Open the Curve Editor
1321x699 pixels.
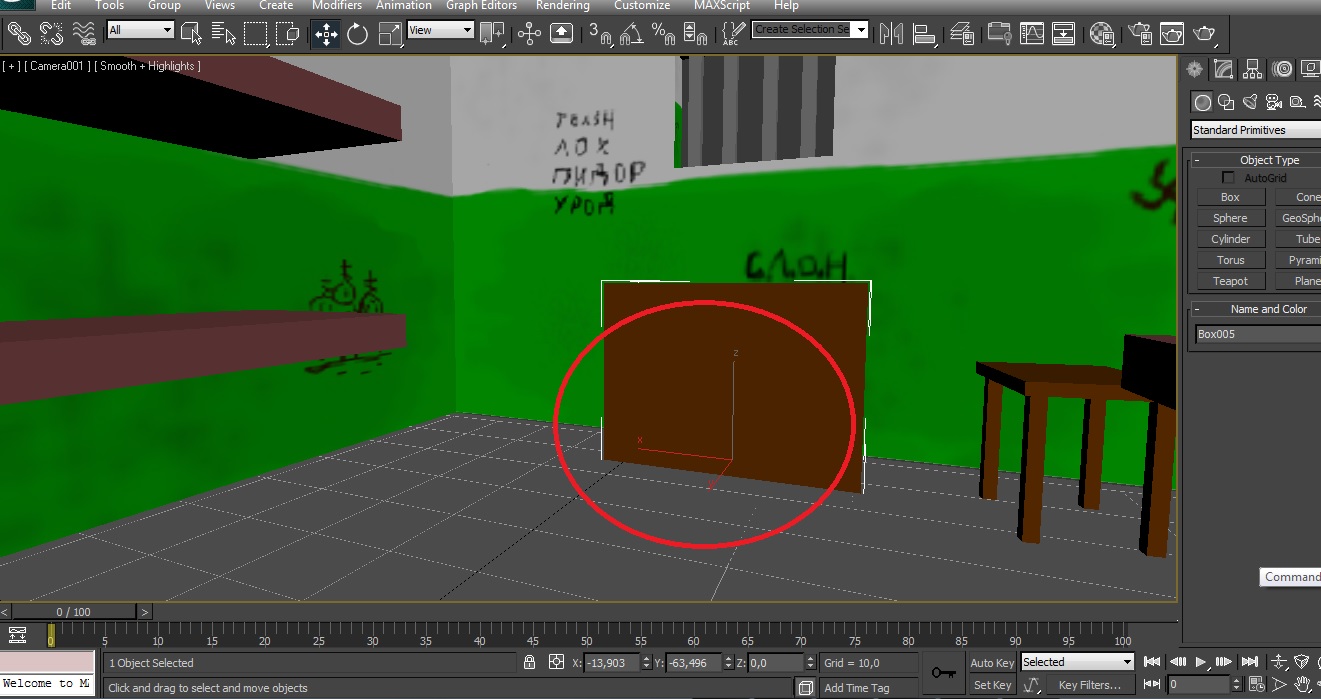click(1031, 34)
